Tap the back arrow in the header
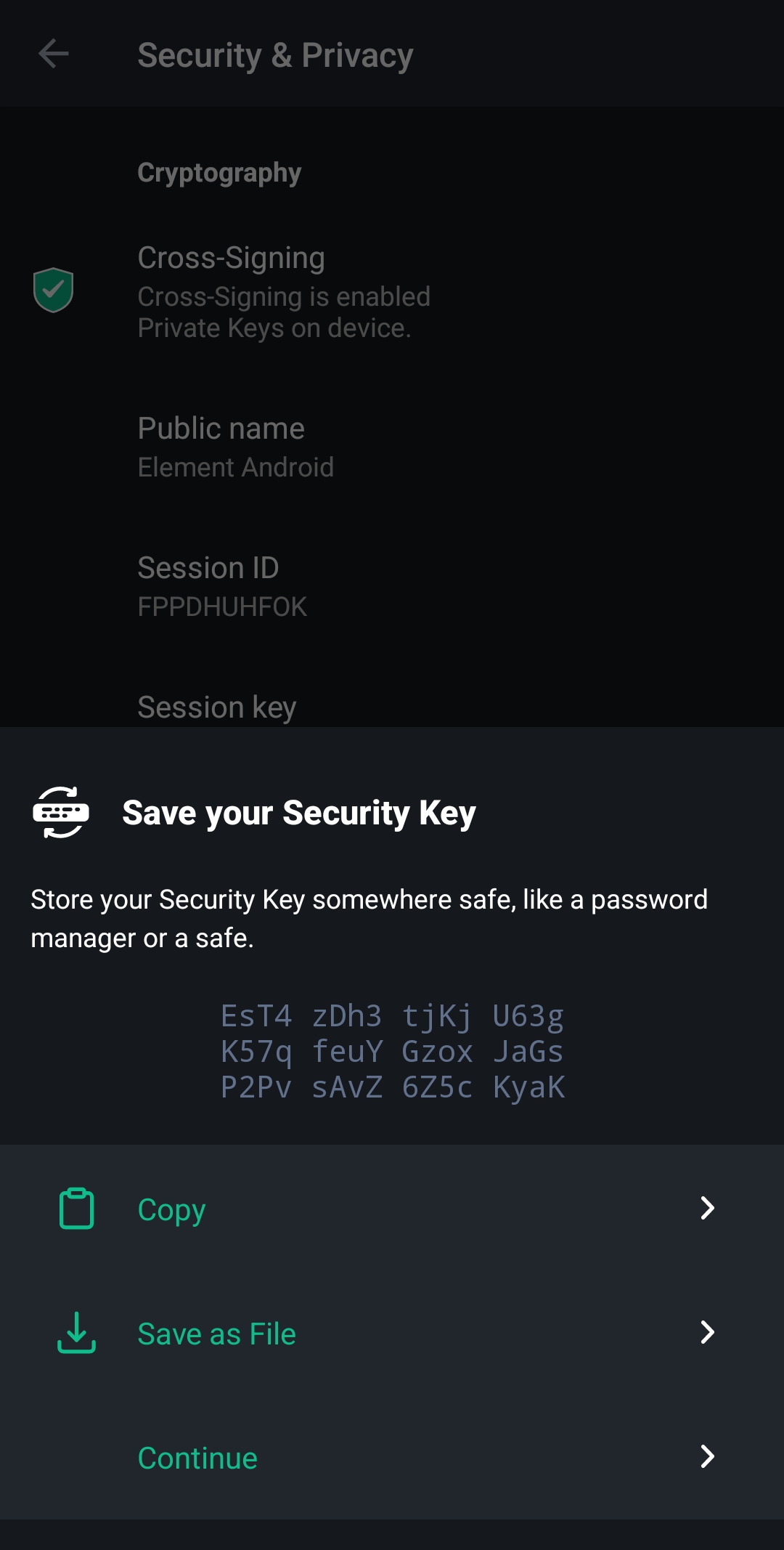 [54, 54]
